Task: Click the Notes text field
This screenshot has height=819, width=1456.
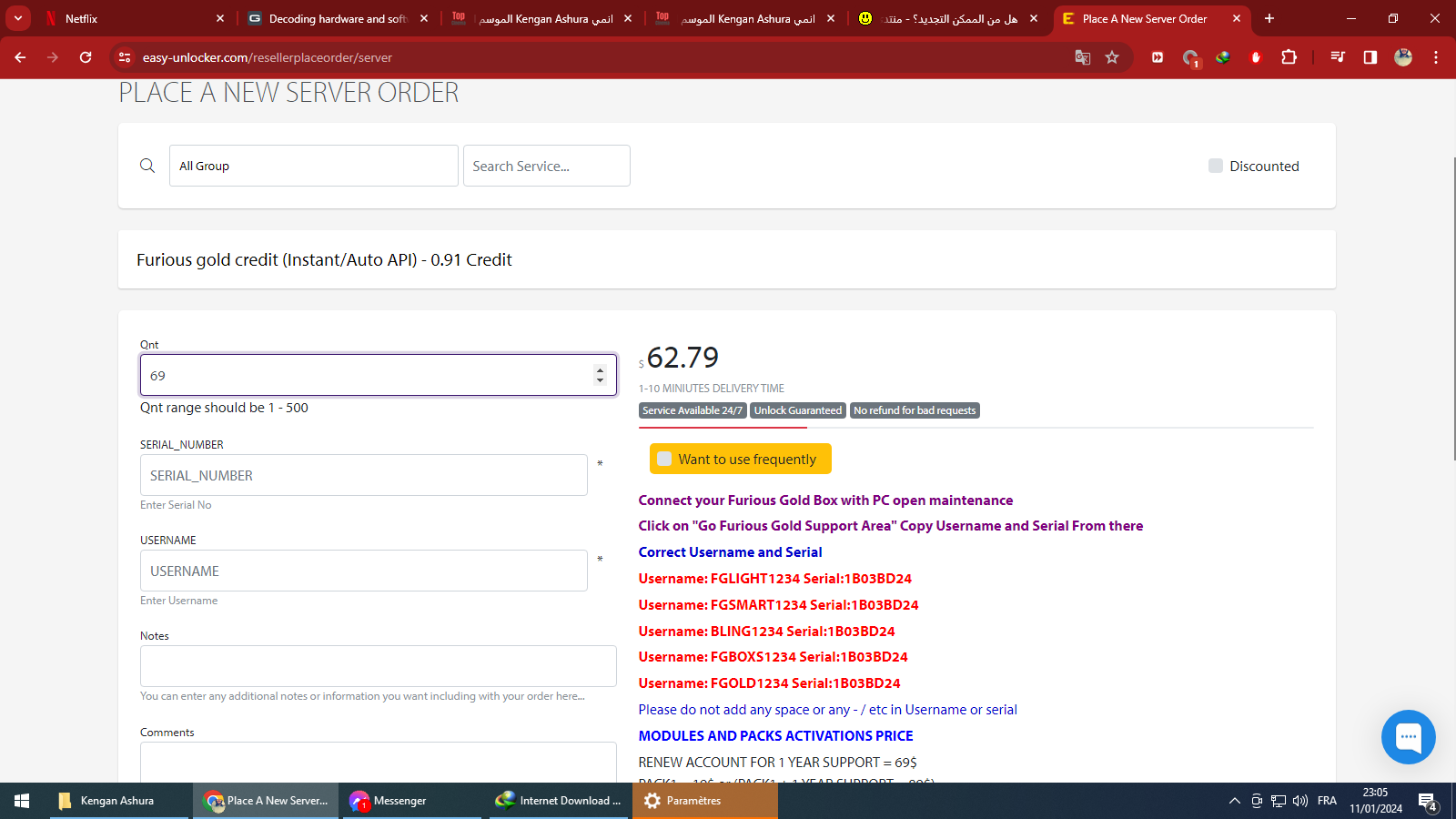Action: pyautogui.click(x=379, y=666)
